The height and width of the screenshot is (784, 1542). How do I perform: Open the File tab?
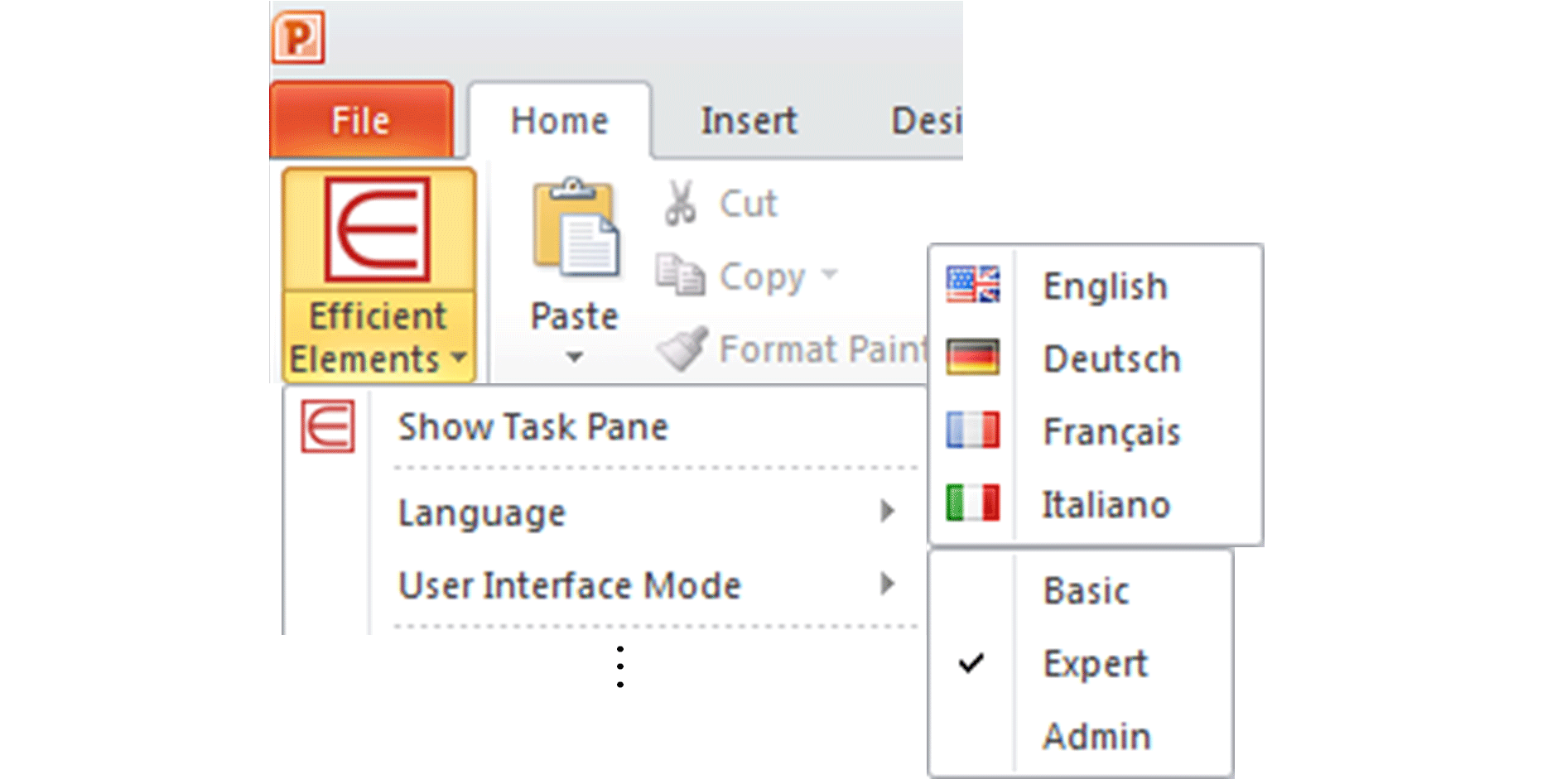coord(361,120)
